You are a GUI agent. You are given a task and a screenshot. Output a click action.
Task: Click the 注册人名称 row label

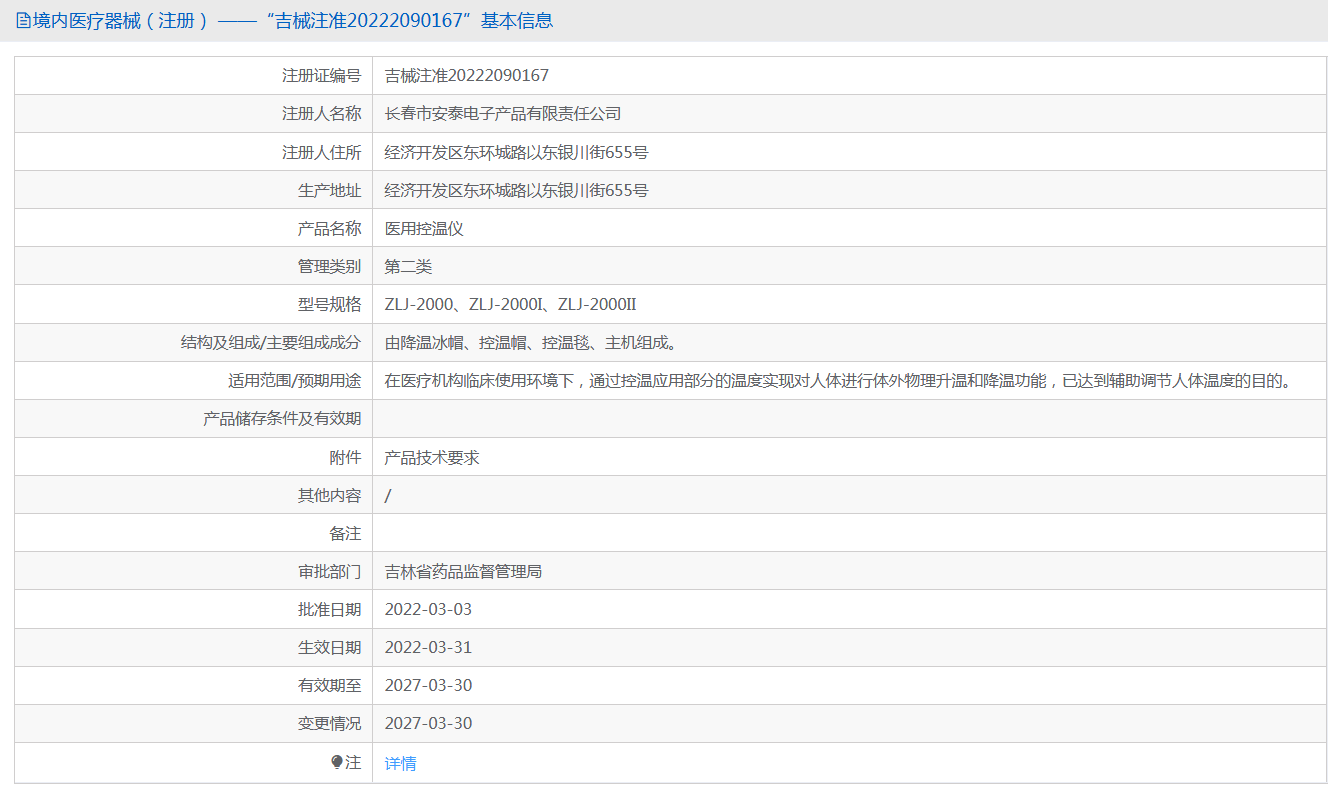click(x=321, y=113)
